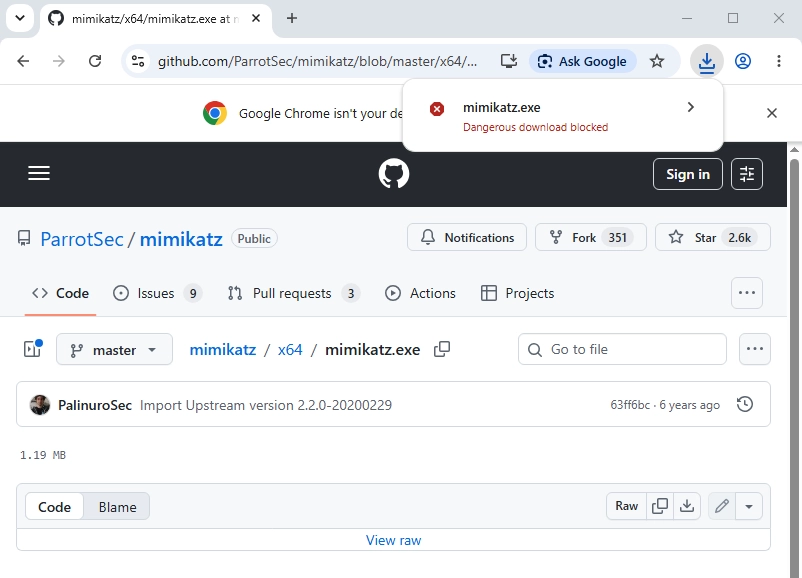
Task: Switch to the Issues tab
Action: pos(158,293)
